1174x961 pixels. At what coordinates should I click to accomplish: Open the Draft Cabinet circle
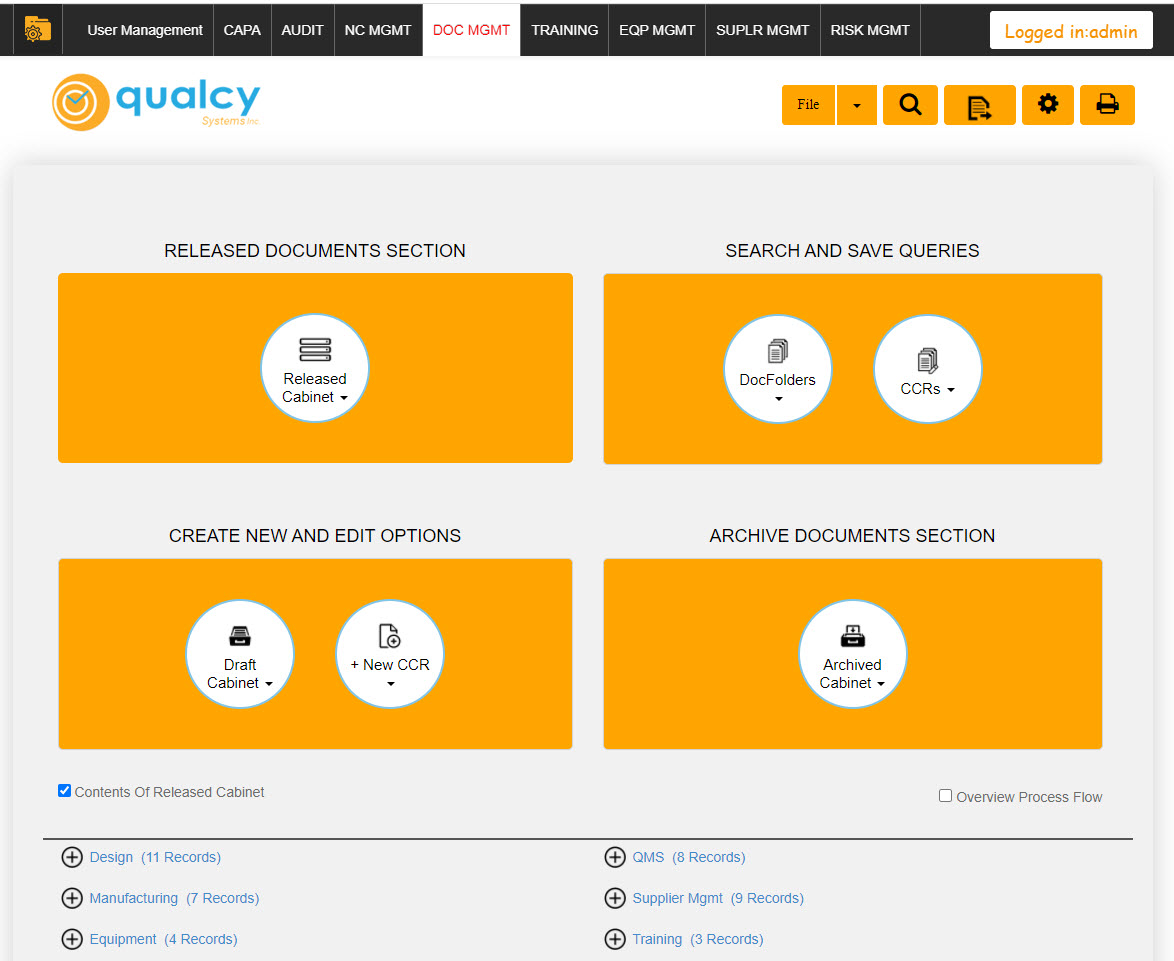240,654
